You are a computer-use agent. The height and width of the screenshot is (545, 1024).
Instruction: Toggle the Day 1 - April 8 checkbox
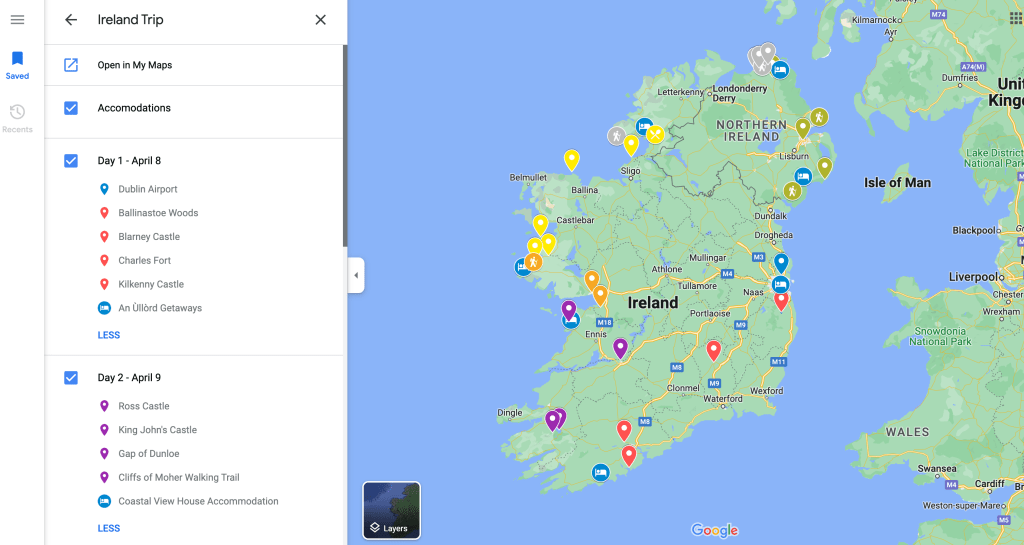coord(71,161)
